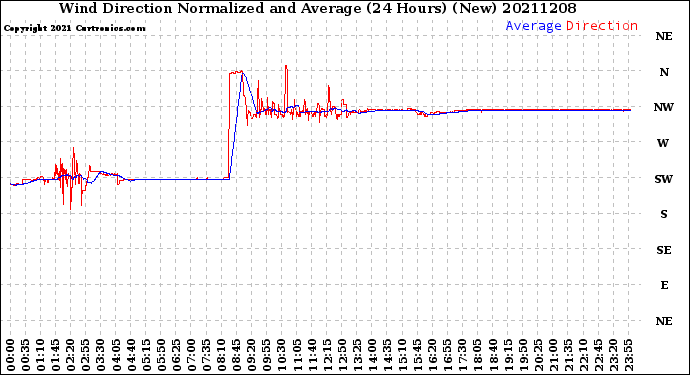Click the 'Copyright 2021 Cartronics.com' text
The height and width of the screenshot is (375, 690).
(x=74, y=28)
